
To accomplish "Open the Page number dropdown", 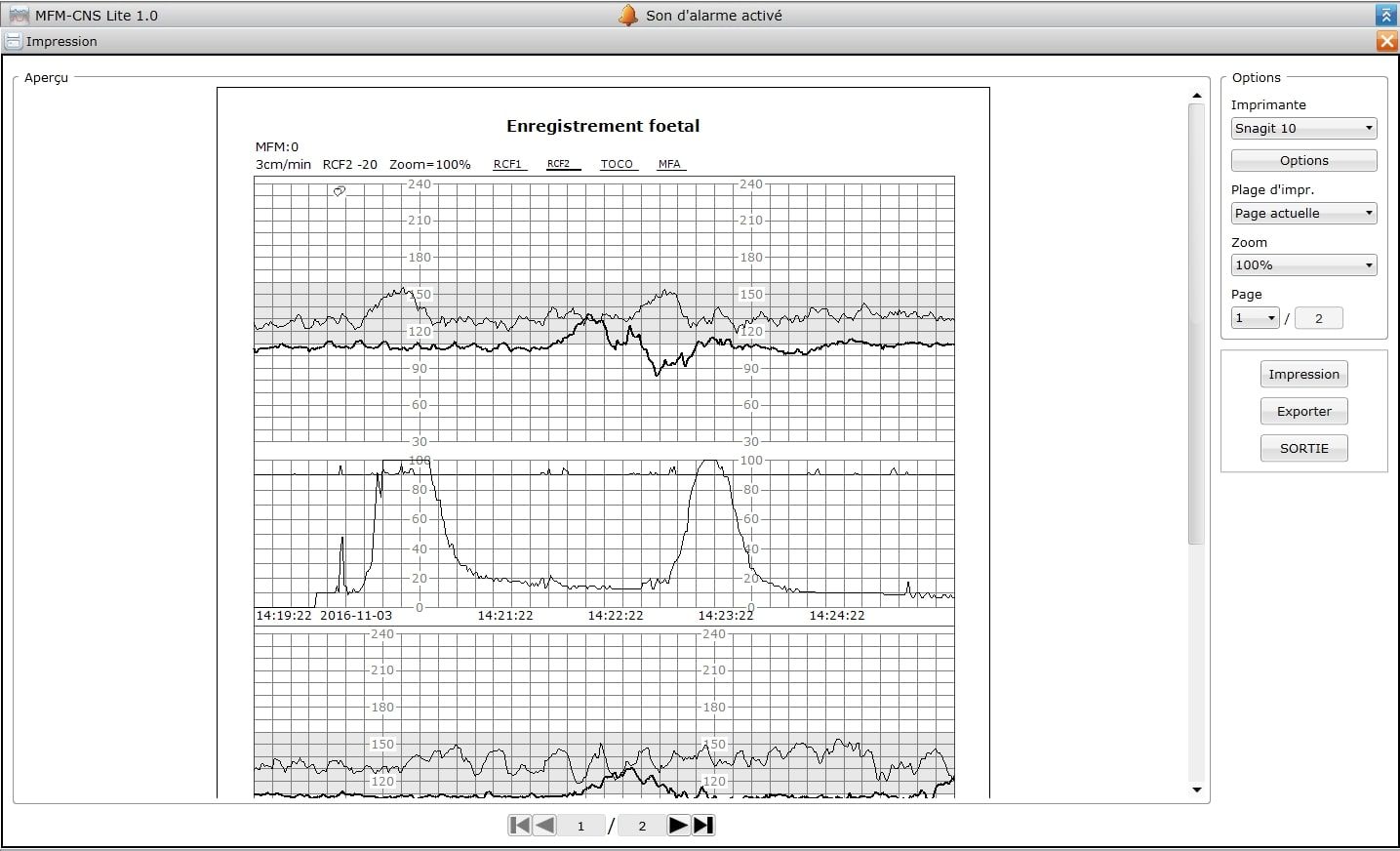I will [1255, 318].
